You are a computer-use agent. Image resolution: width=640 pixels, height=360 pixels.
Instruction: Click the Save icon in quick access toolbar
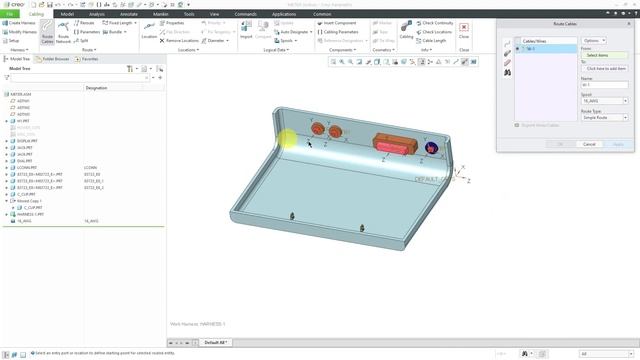pos(50,5)
